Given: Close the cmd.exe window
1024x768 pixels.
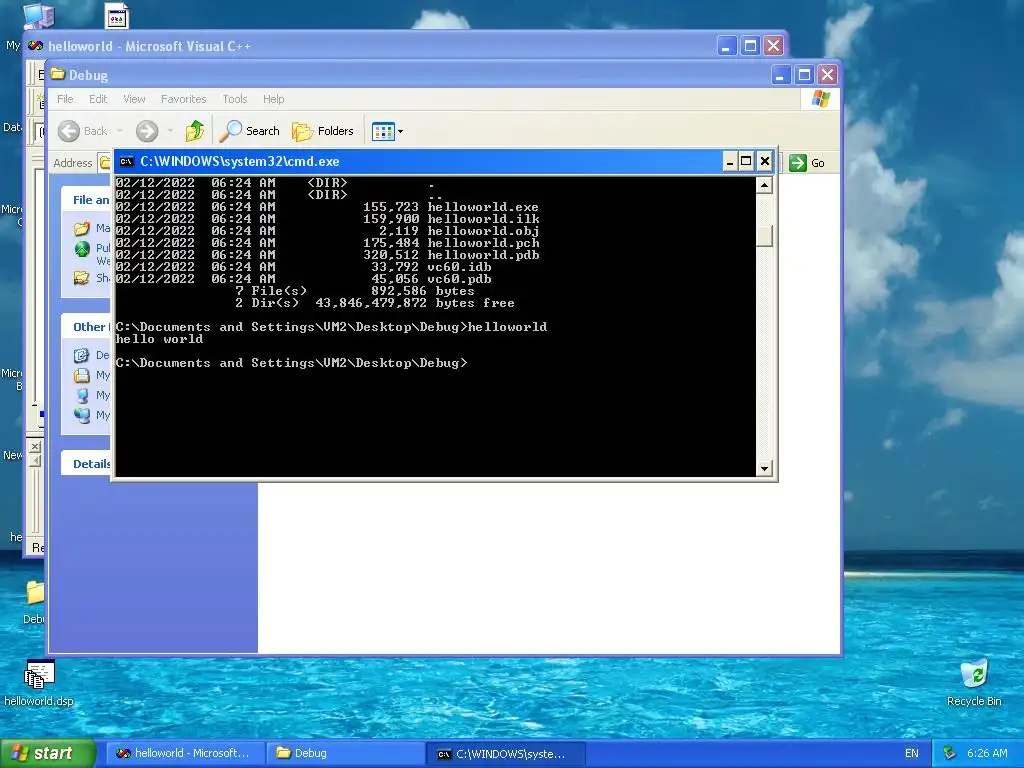Looking at the screenshot, I should (765, 161).
